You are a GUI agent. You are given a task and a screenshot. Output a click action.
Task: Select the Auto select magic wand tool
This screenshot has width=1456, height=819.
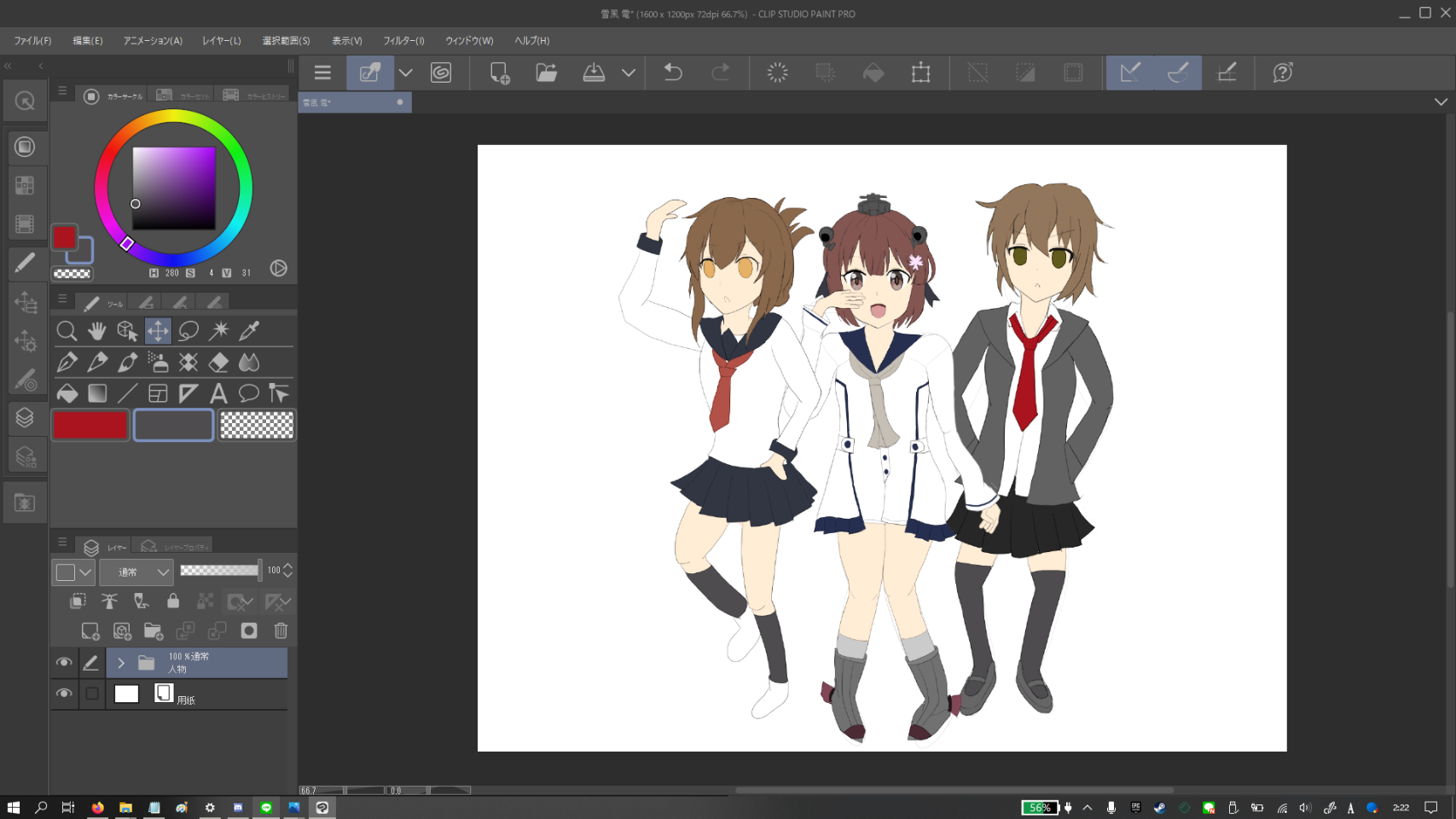[219, 331]
